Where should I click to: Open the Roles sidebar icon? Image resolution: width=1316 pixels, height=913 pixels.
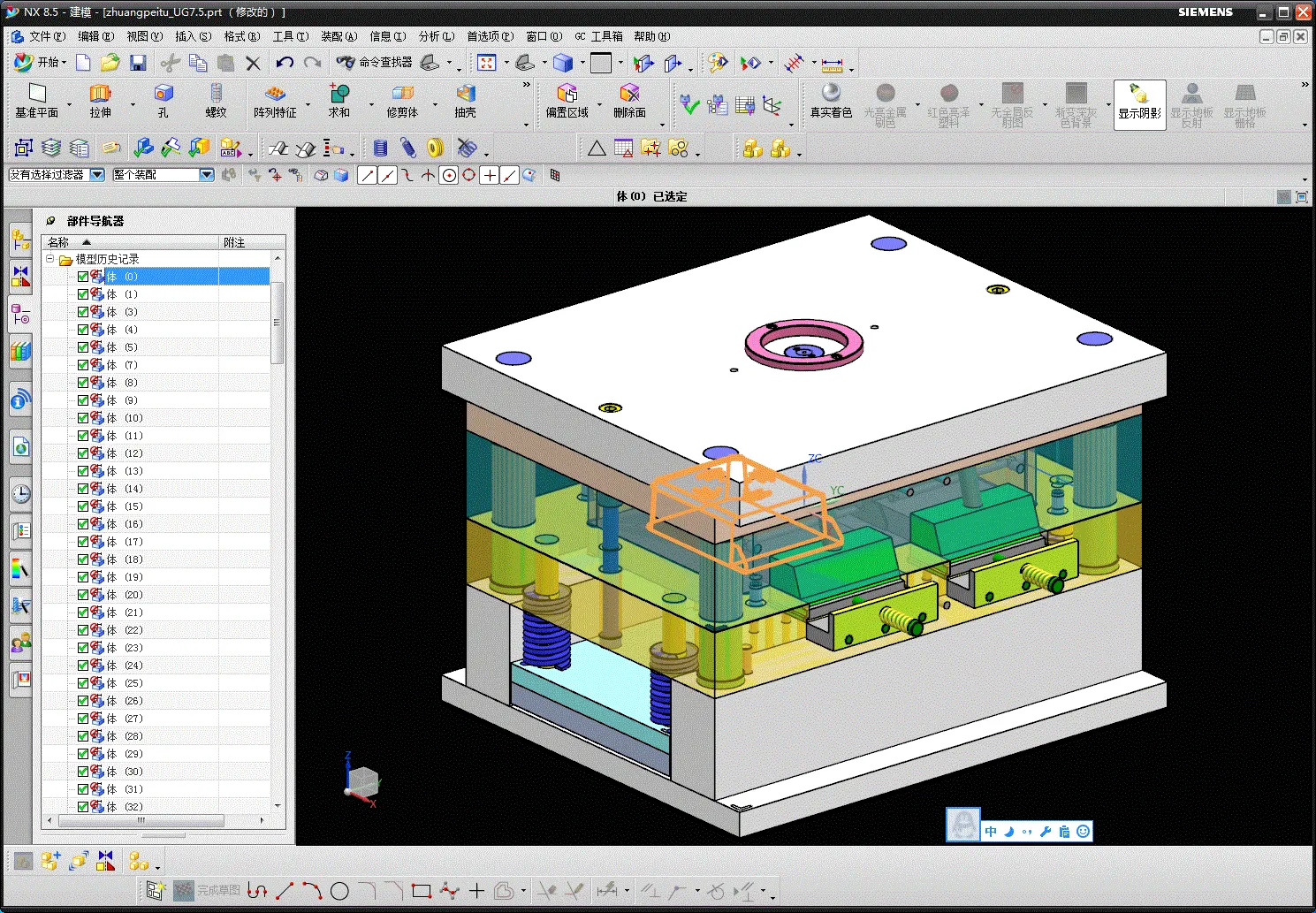click(20, 642)
